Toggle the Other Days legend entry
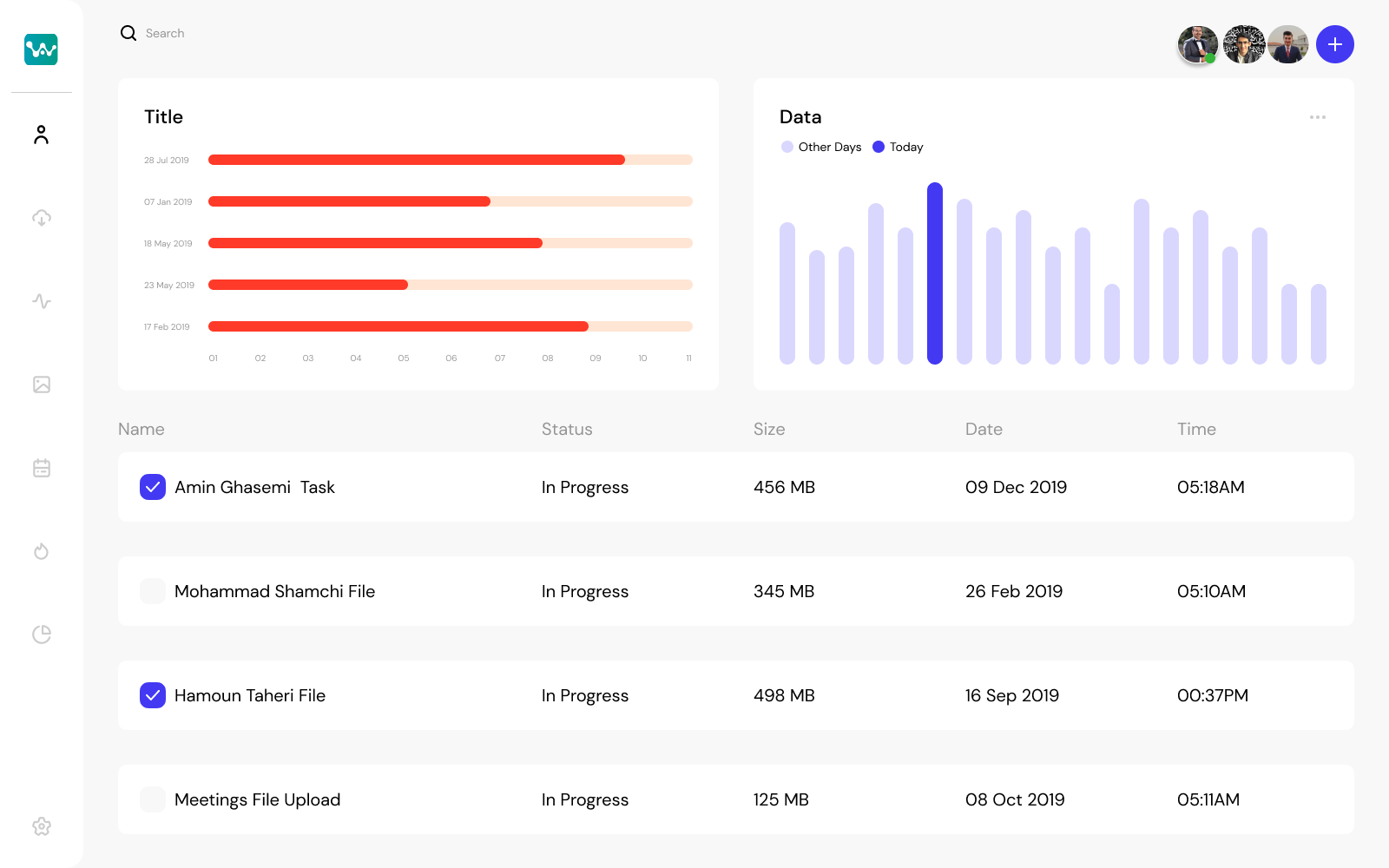This screenshot has height=868, width=1389. [820, 147]
